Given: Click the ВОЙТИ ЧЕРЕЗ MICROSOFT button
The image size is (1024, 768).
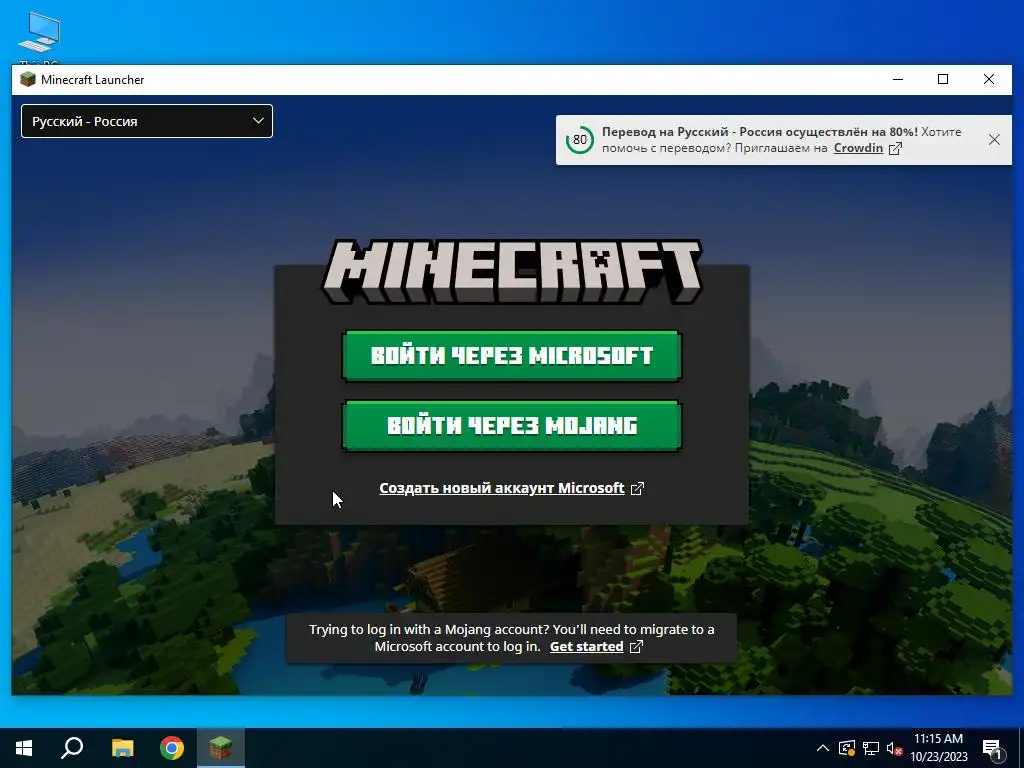Looking at the screenshot, I should tap(512, 356).
